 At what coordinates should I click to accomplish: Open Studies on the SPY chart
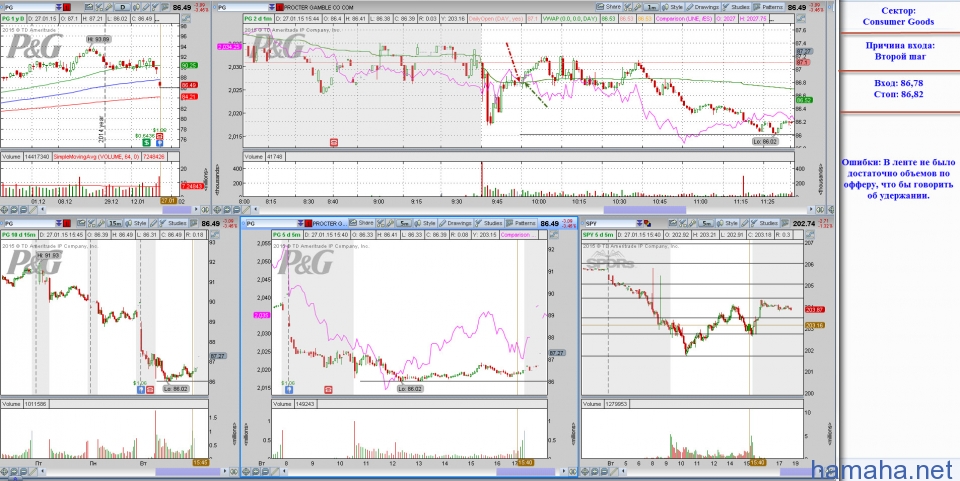pyautogui.click(x=764, y=223)
